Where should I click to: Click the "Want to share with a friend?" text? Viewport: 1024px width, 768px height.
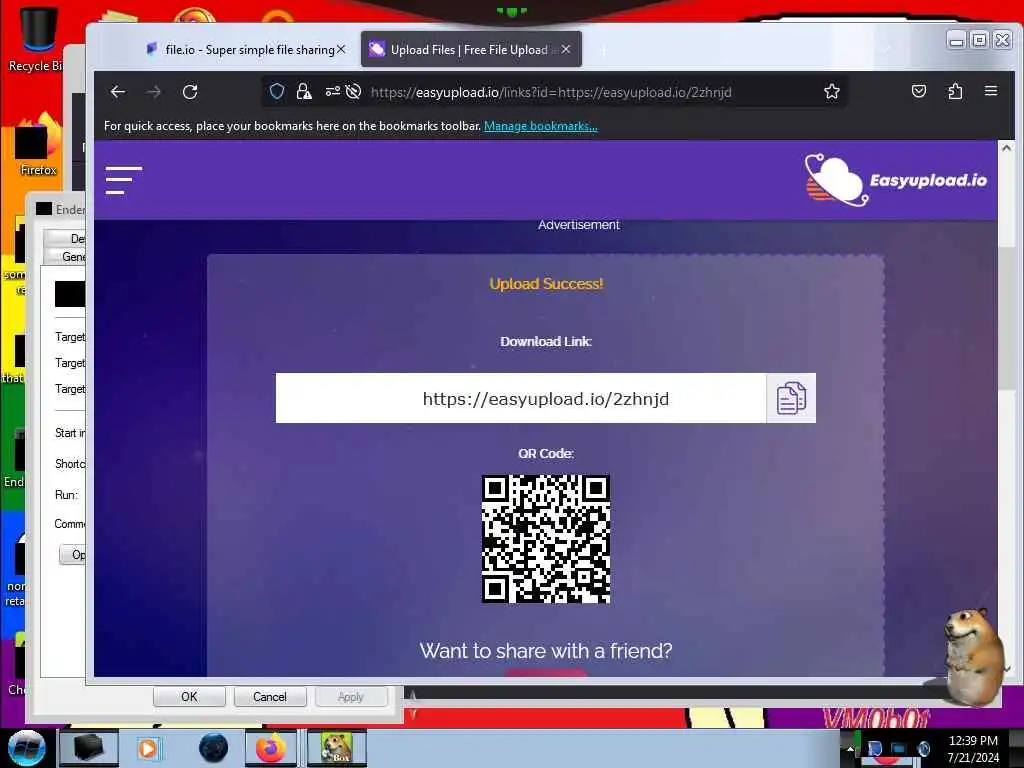546,651
